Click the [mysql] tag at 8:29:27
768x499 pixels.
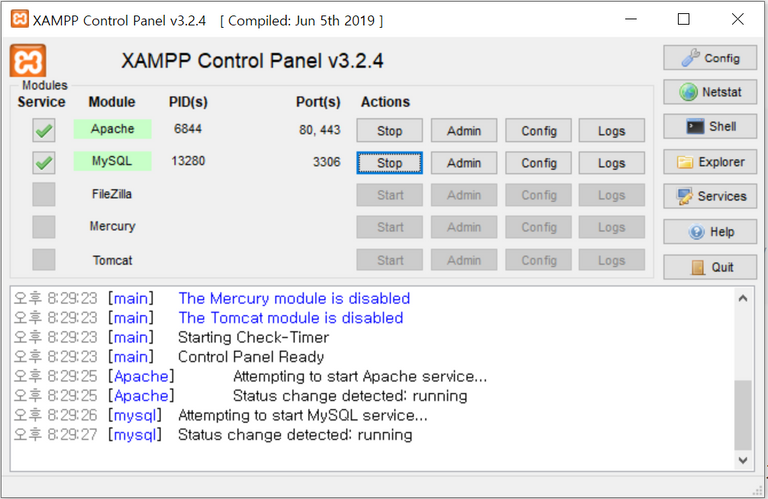click(x=135, y=435)
